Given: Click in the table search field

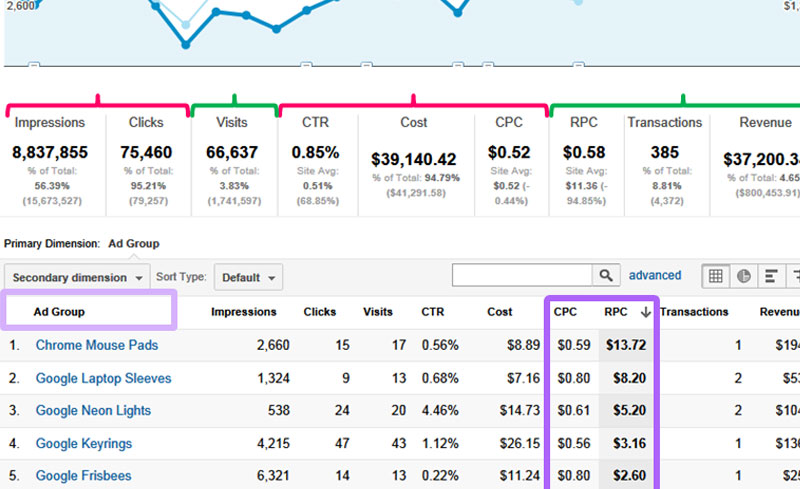Looking at the screenshot, I should [x=522, y=276].
